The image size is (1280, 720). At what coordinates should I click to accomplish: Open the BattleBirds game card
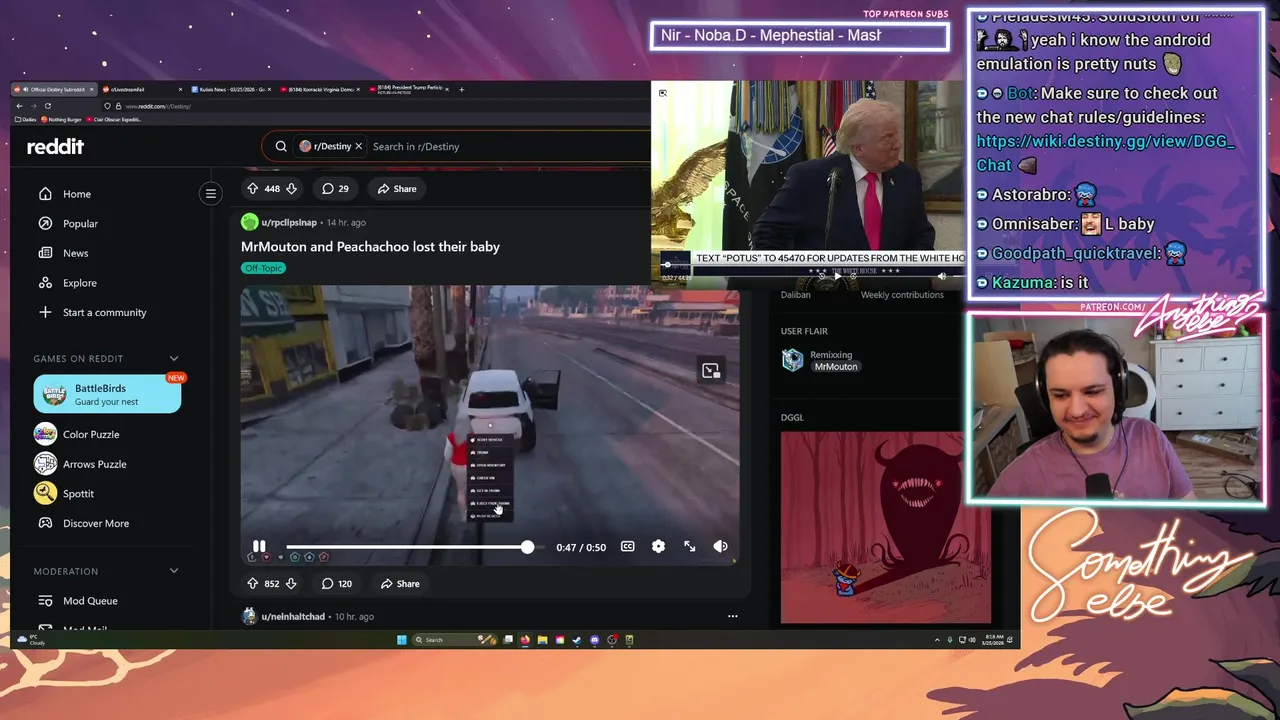tap(107, 394)
